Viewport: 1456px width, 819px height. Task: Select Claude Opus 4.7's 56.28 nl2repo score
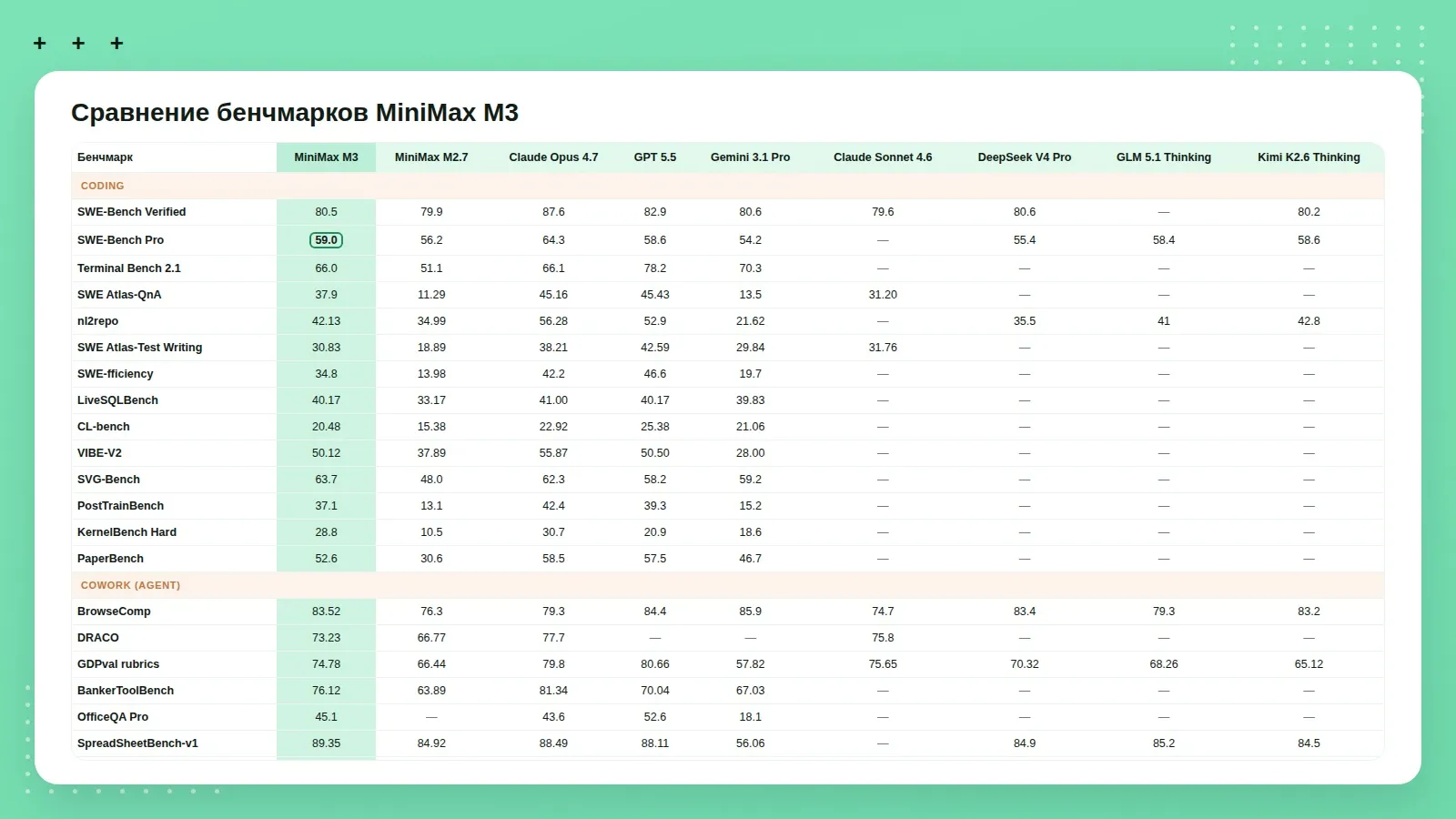point(553,321)
